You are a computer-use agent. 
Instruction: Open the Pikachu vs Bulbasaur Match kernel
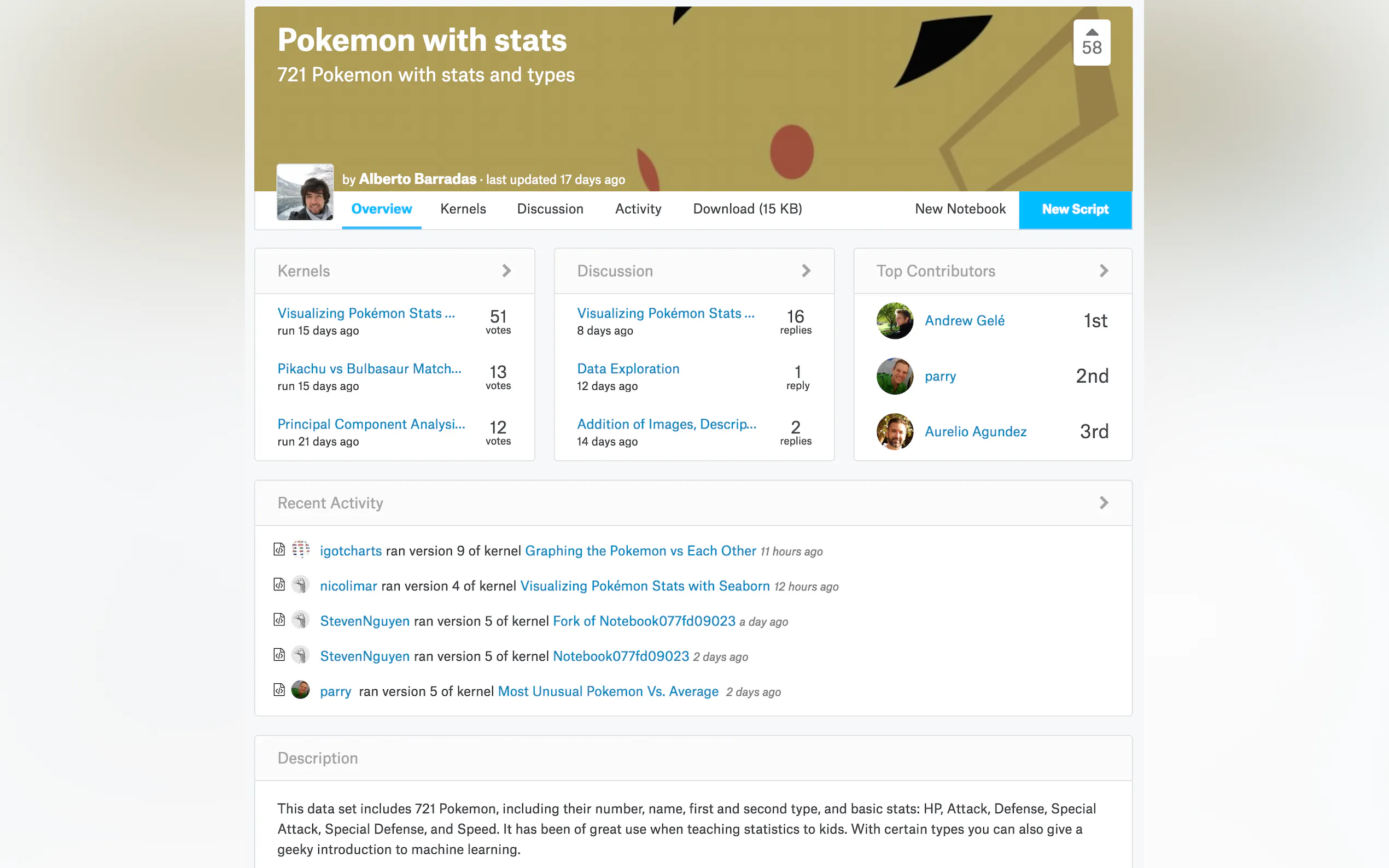pos(369,368)
